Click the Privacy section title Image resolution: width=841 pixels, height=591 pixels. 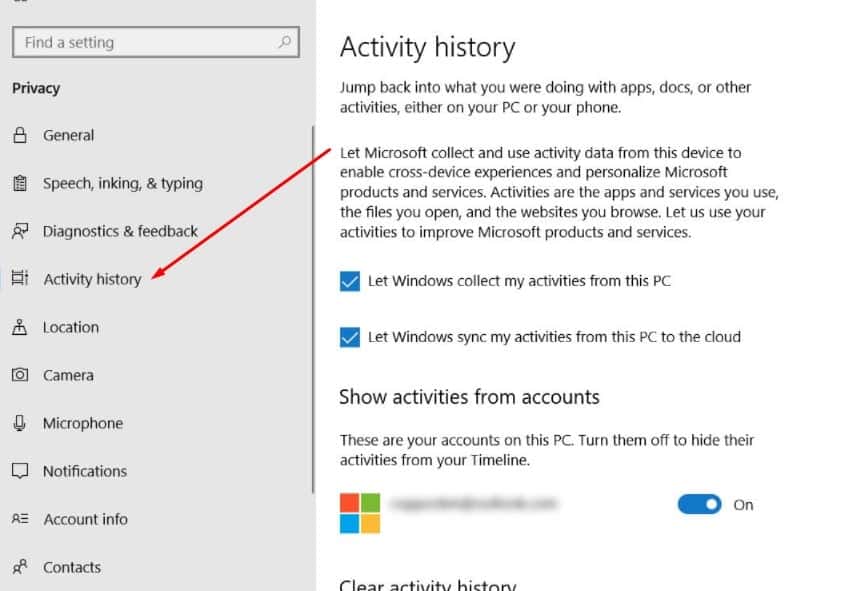pyautogui.click(x=36, y=88)
